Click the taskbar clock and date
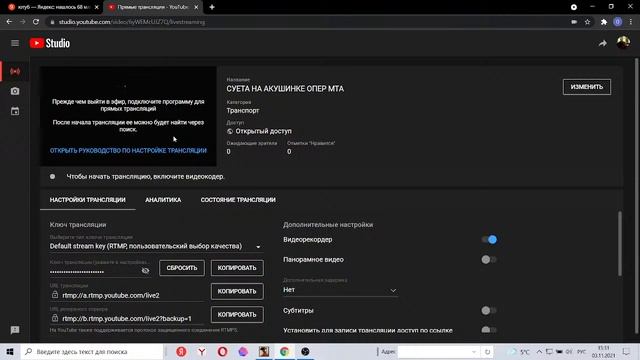 coord(603,351)
